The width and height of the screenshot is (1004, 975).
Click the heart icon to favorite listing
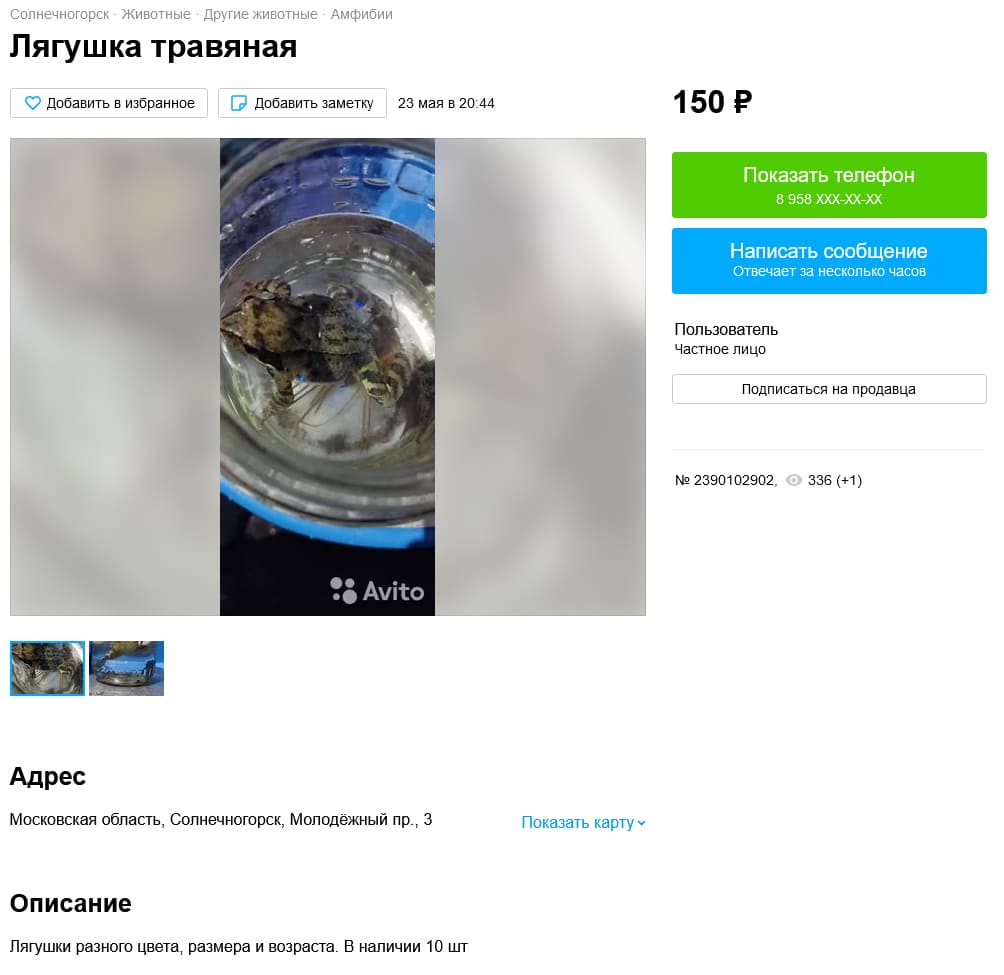point(33,103)
